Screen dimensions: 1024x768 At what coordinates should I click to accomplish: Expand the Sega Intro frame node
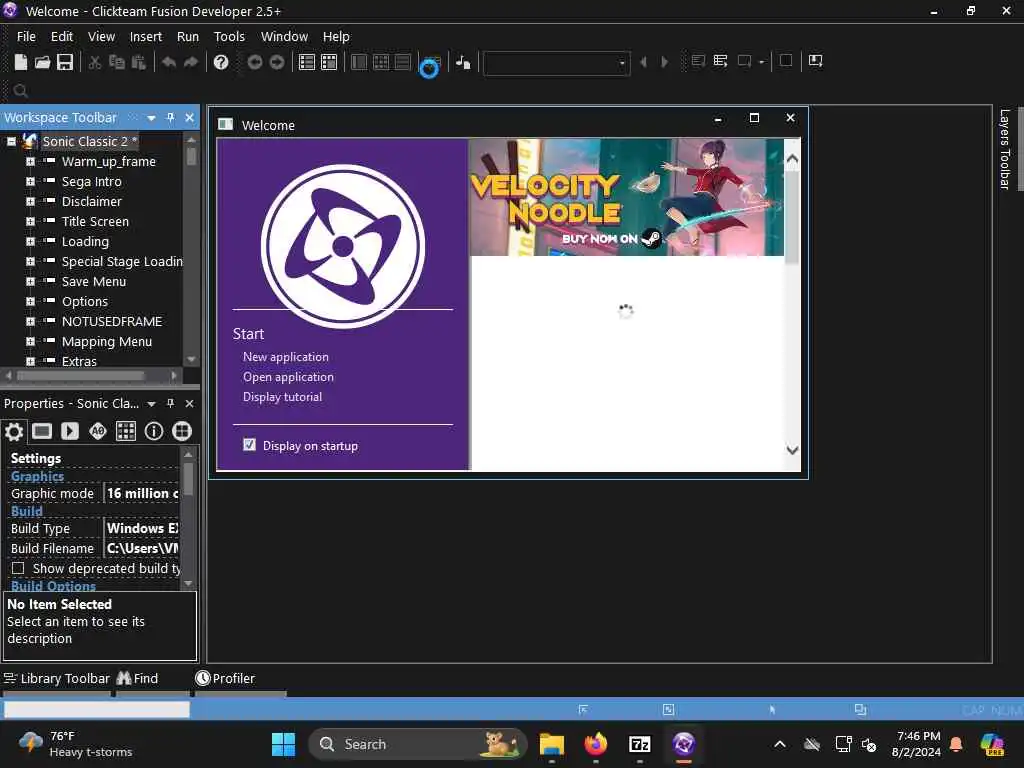coord(30,182)
